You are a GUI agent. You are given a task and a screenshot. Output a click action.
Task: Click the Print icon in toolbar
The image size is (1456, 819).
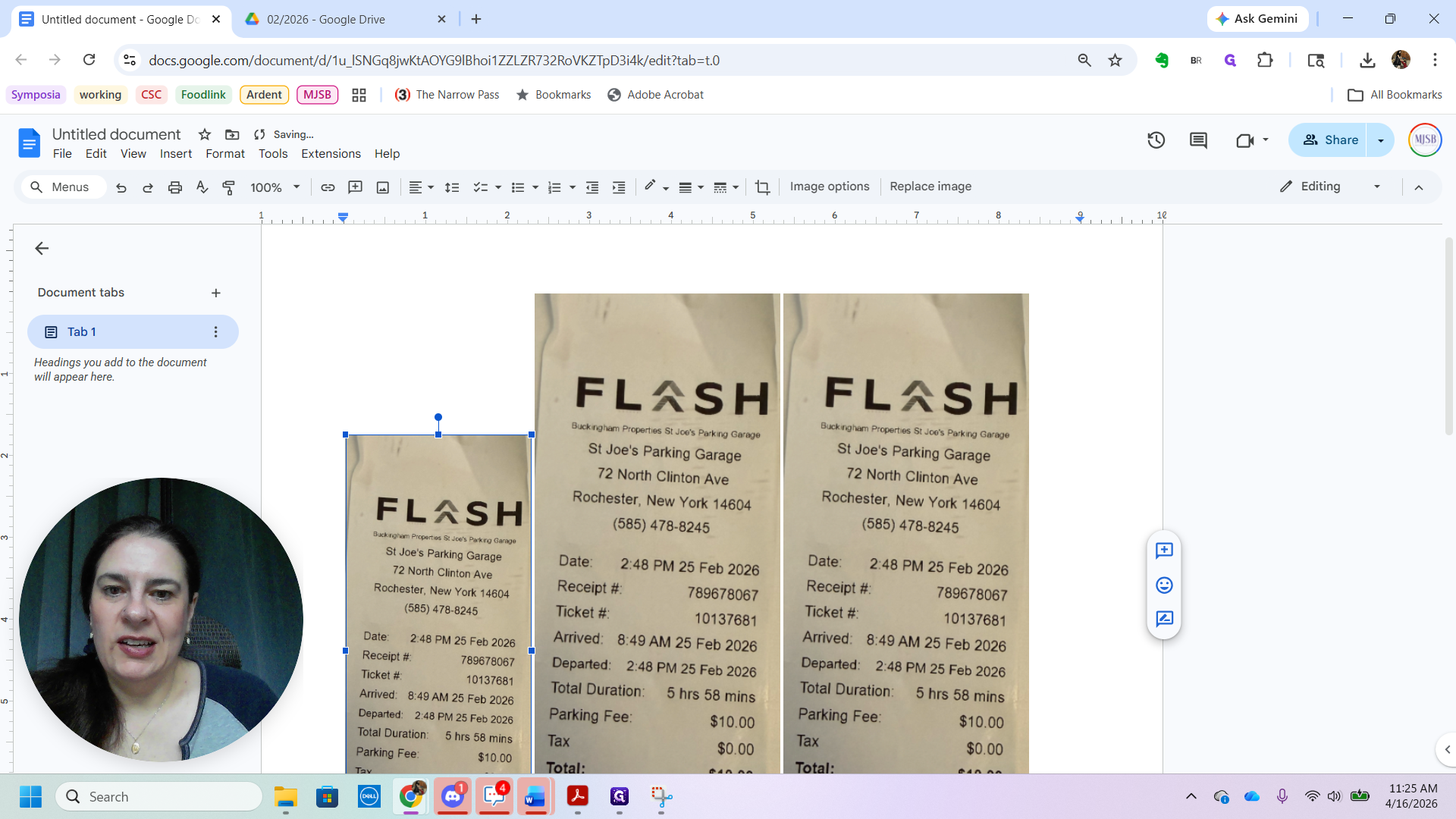(x=175, y=187)
